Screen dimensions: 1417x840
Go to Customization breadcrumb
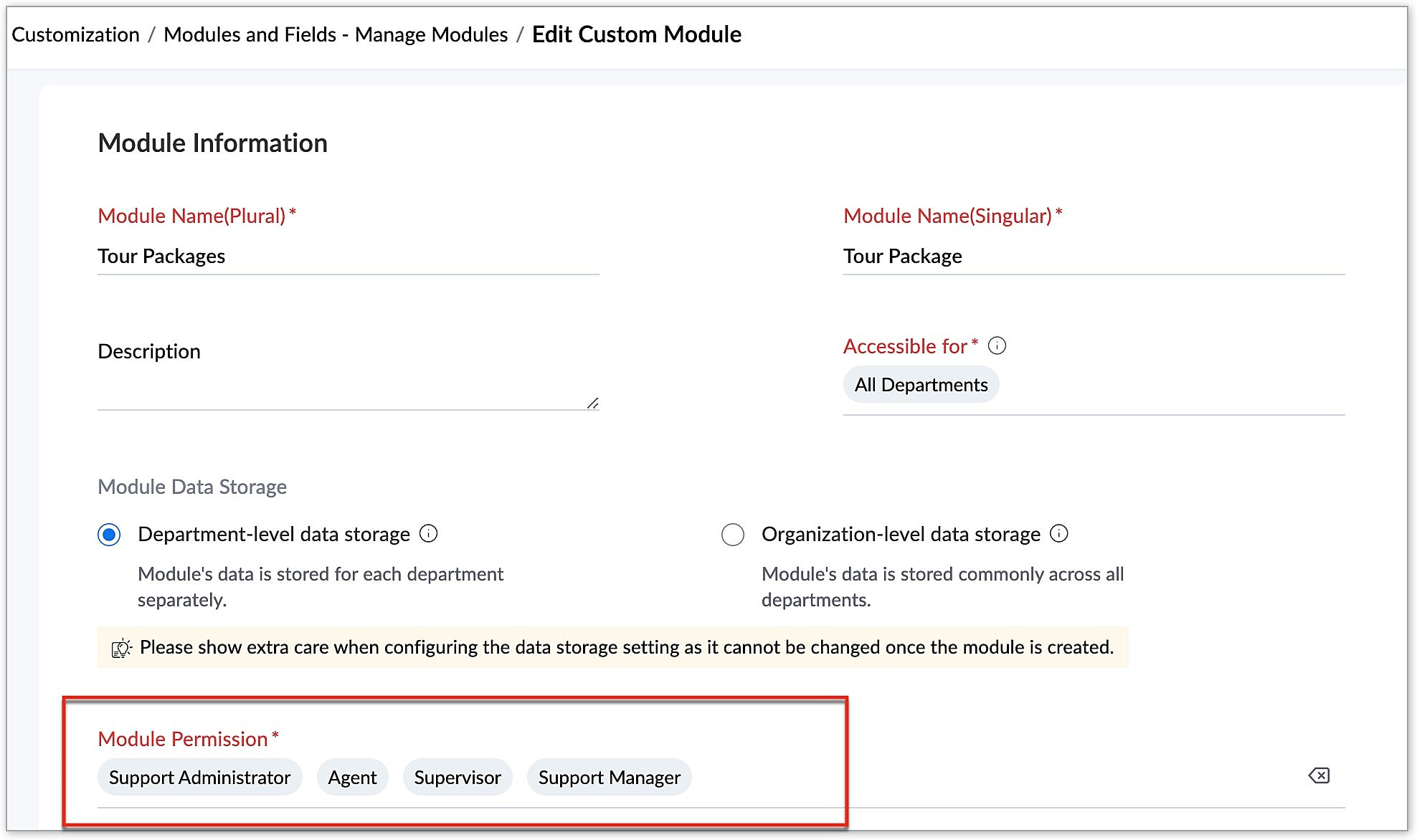pyautogui.click(x=75, y=34)
